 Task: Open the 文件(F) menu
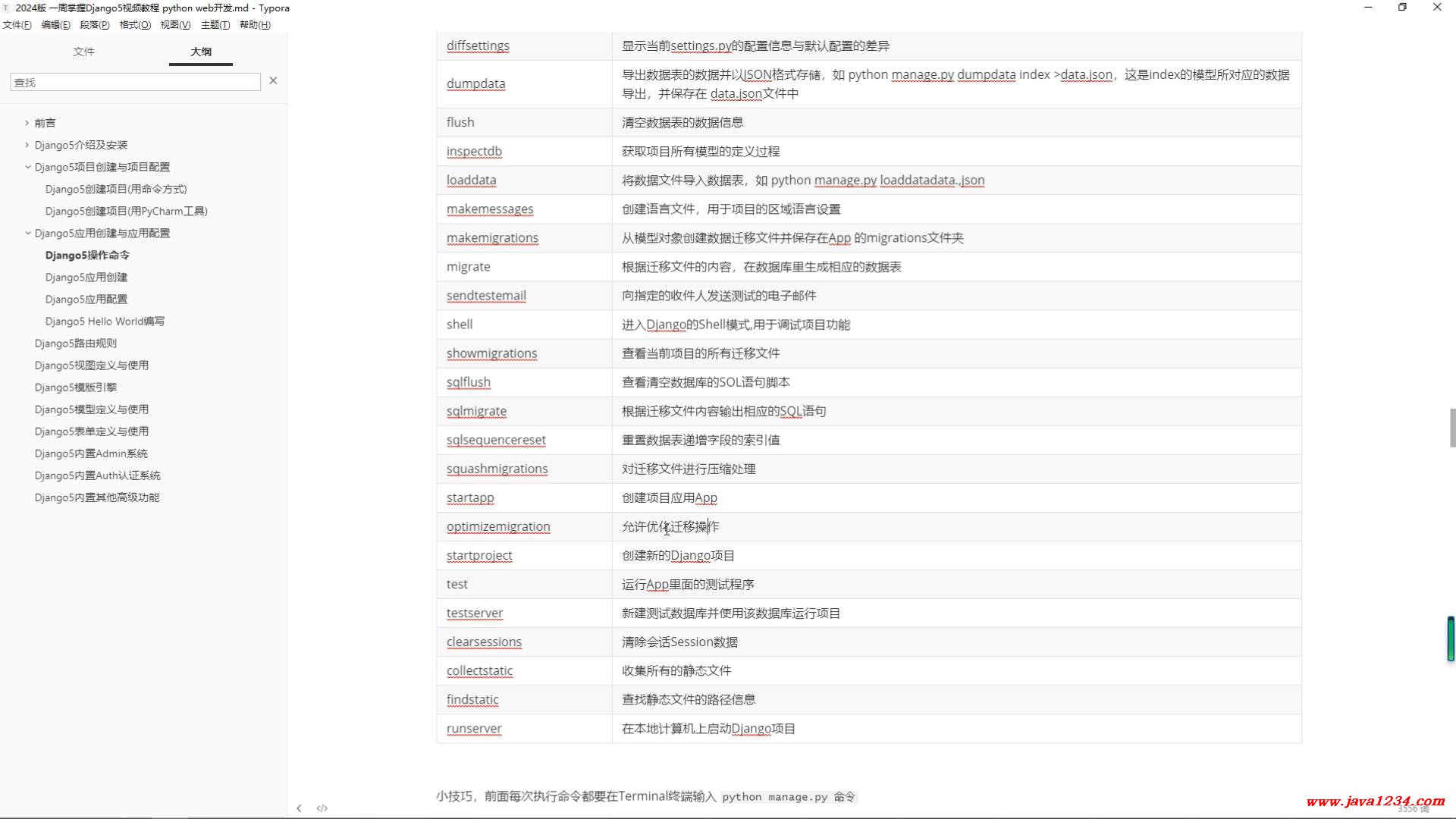tap(17, 25)
